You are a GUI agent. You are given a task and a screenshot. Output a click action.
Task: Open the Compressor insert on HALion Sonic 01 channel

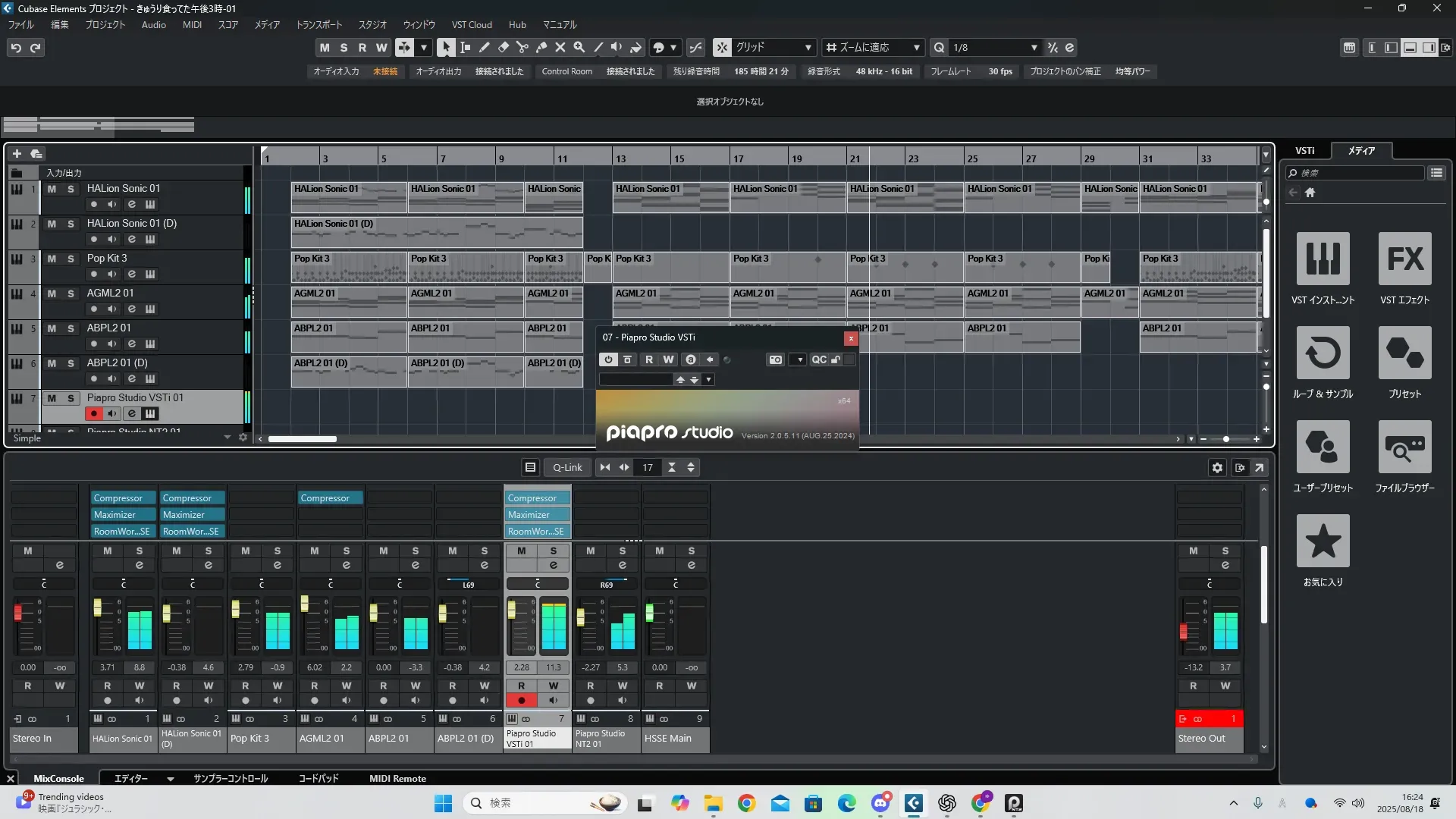coord(118,498)
